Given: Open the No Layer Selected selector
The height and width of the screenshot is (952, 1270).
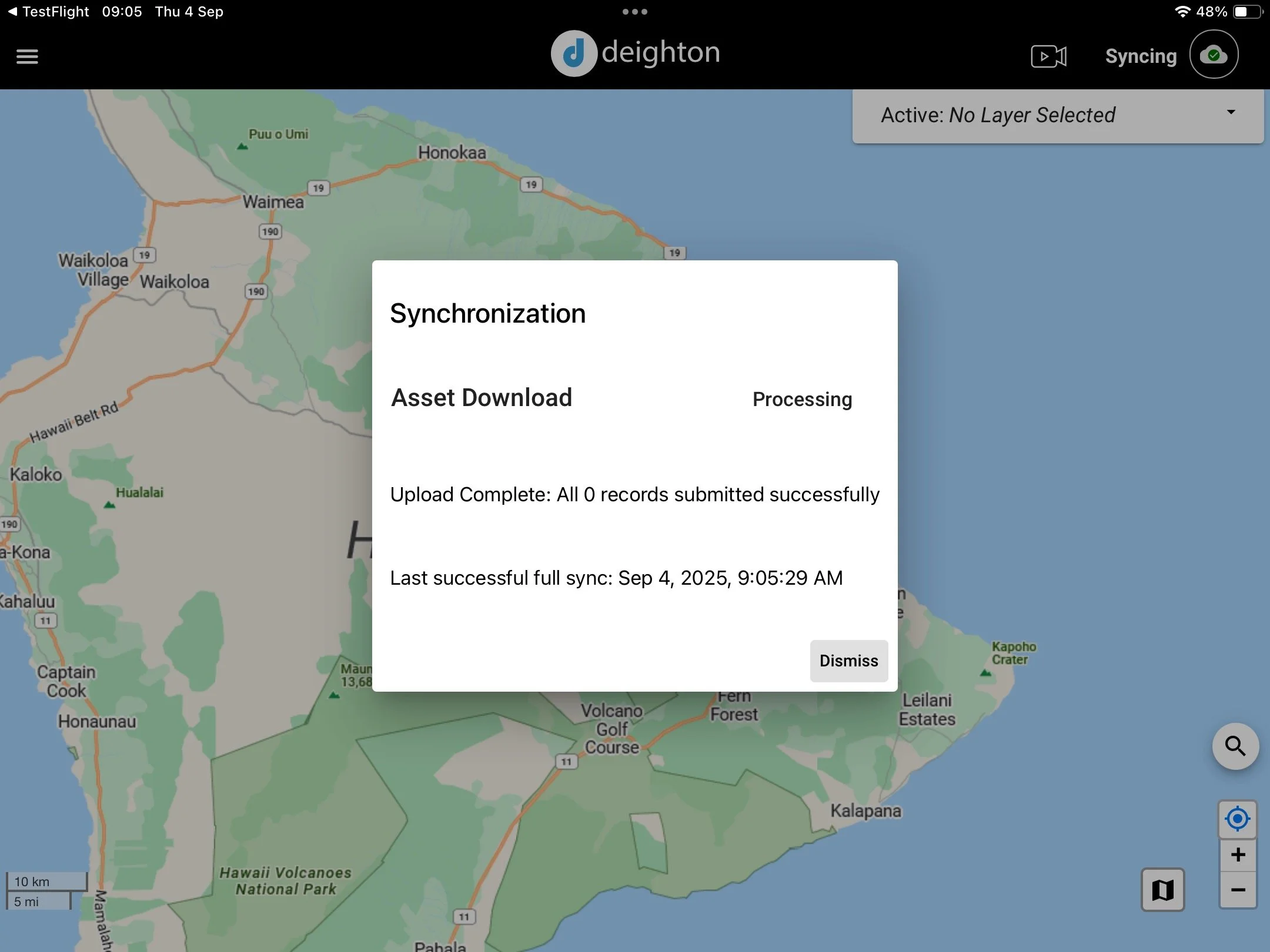Looking at the screenshot, I should [x=1032, y=115].
